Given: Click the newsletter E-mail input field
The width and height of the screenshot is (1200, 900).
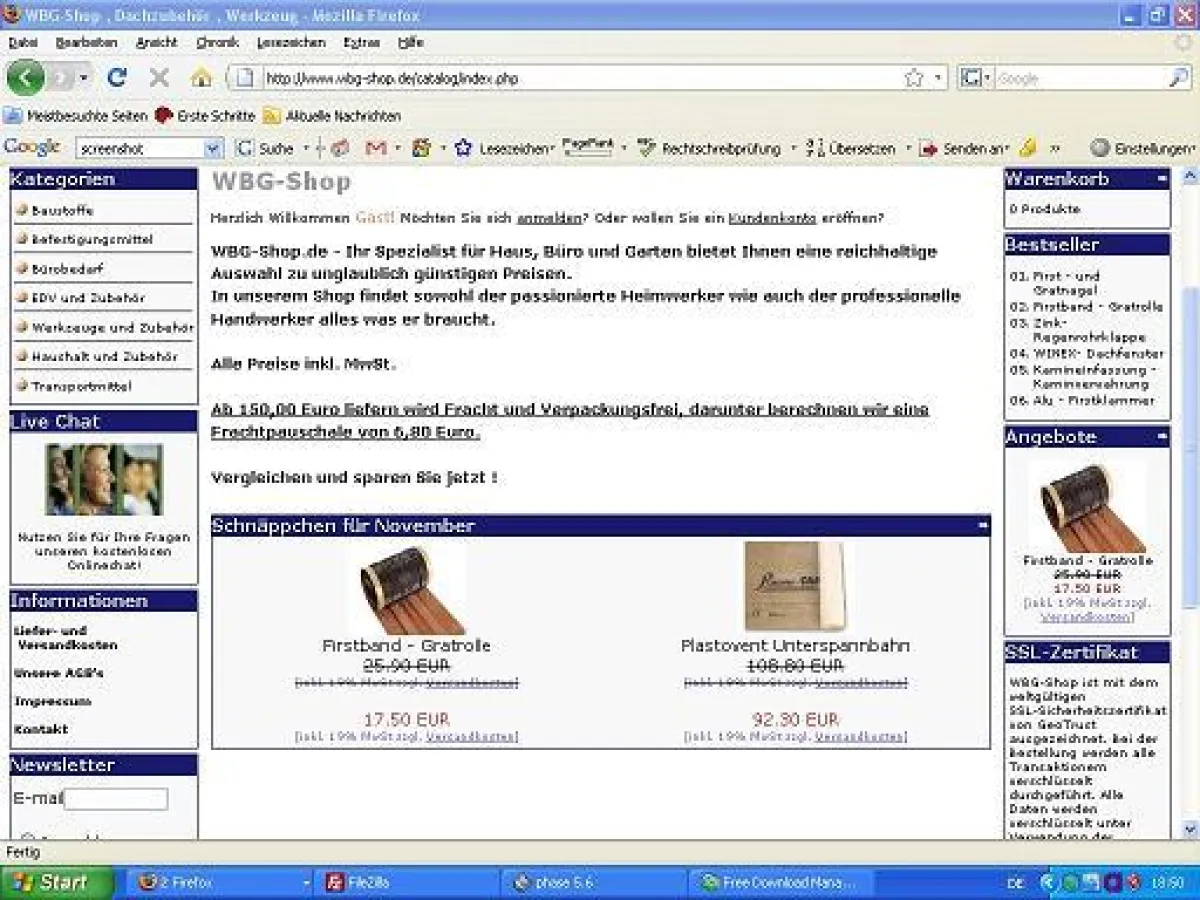Looking at the screenshot, I should tap(116, 799).
